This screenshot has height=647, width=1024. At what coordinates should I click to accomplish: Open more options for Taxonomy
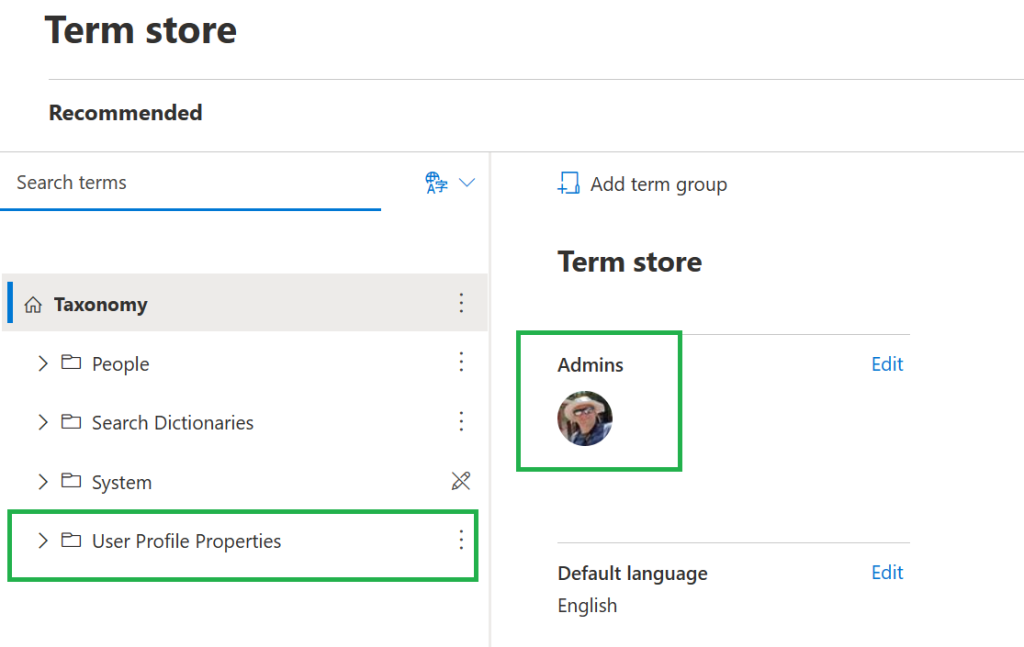tap(461, 303)
